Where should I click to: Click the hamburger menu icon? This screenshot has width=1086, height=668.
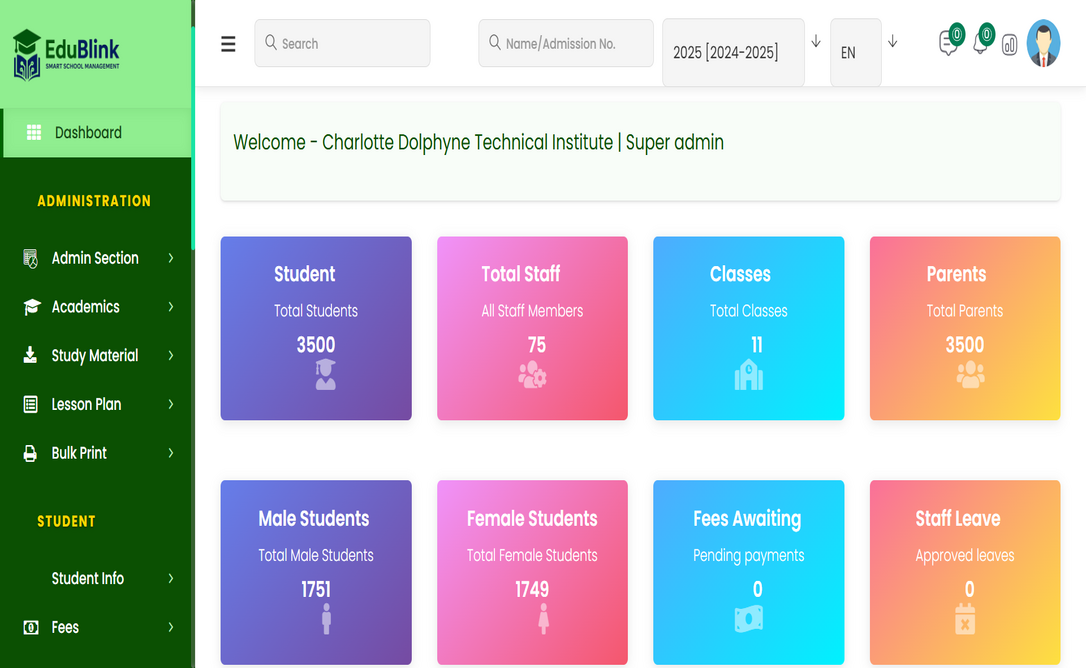click(x=228, y=44)
